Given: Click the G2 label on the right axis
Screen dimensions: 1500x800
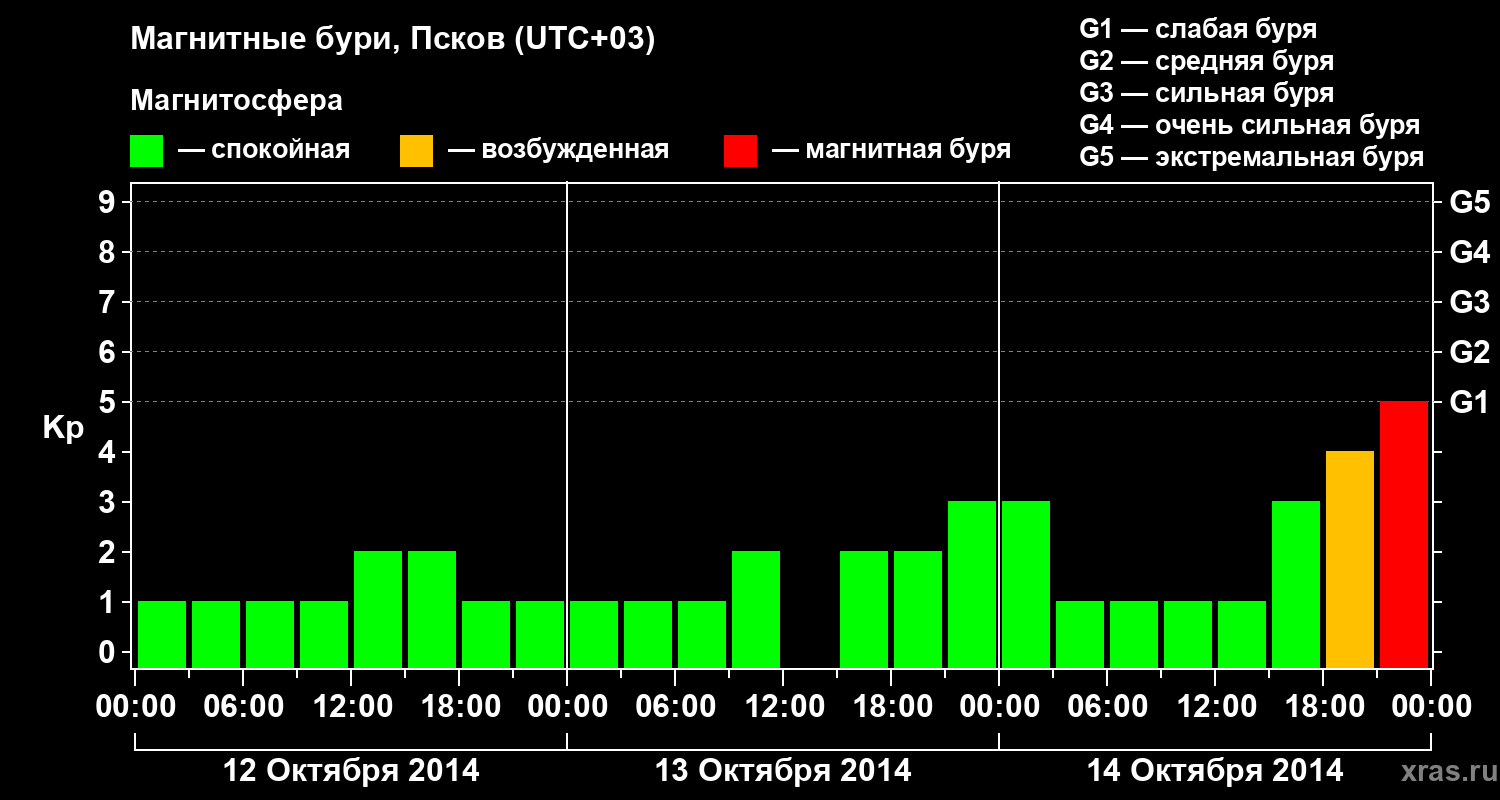Looking at the screenshot, I should pos(1469,353).
